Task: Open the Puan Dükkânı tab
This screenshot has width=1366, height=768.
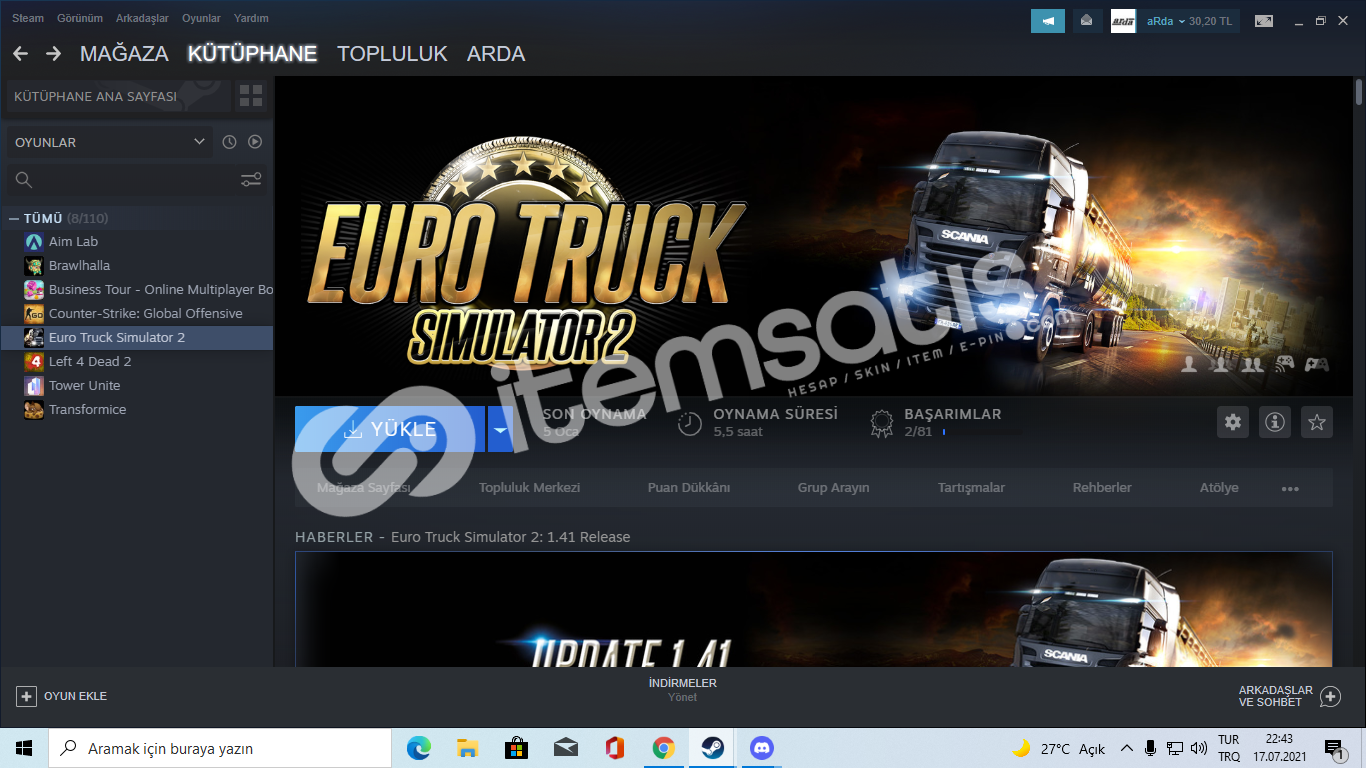Action: point(689,488)
